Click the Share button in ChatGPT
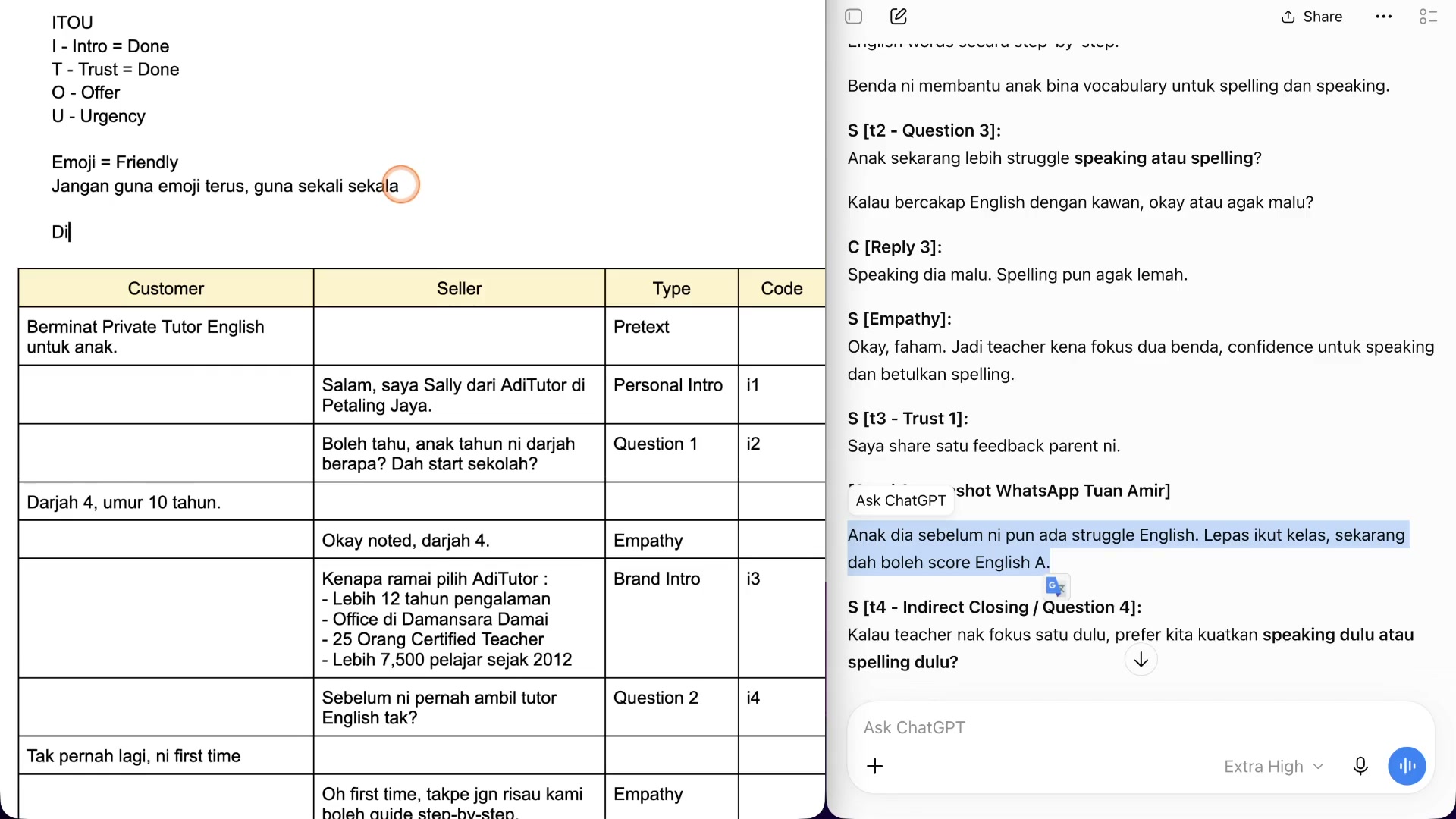The height and width of the screenshot is (819, 1456). click(x=1312, y=17)
